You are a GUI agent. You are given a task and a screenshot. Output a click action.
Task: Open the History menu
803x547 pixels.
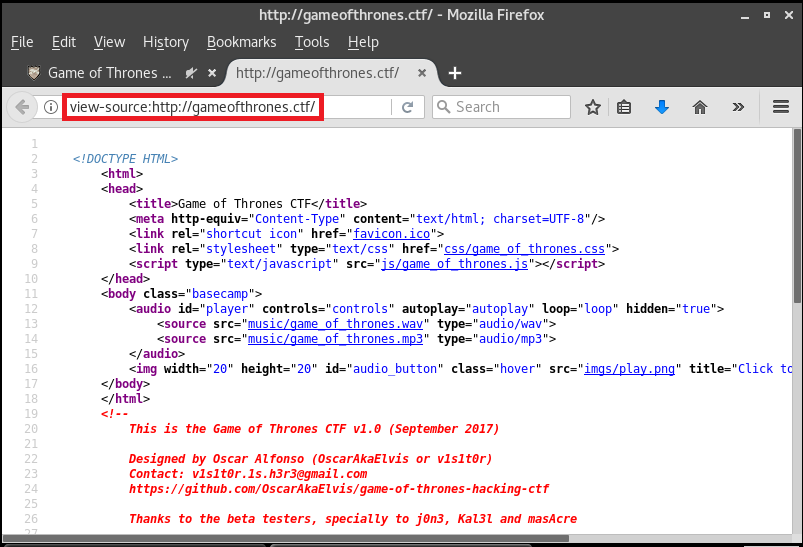tap(166, 42)
